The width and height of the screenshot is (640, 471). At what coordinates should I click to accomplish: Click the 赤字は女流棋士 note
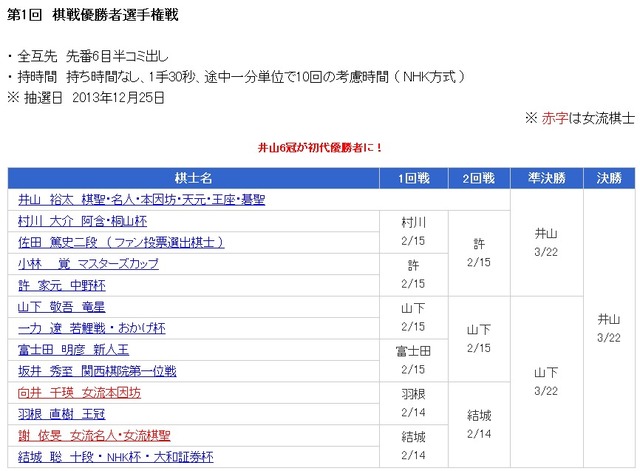click(x=580, y=118)
